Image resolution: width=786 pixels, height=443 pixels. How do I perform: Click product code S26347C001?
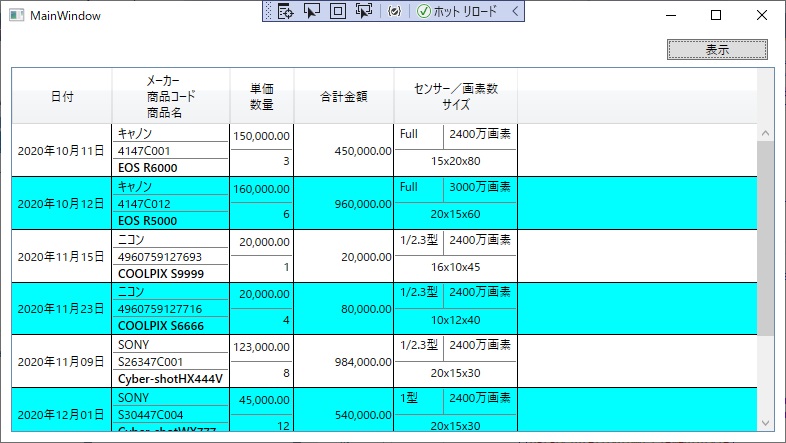click(150, 362)
